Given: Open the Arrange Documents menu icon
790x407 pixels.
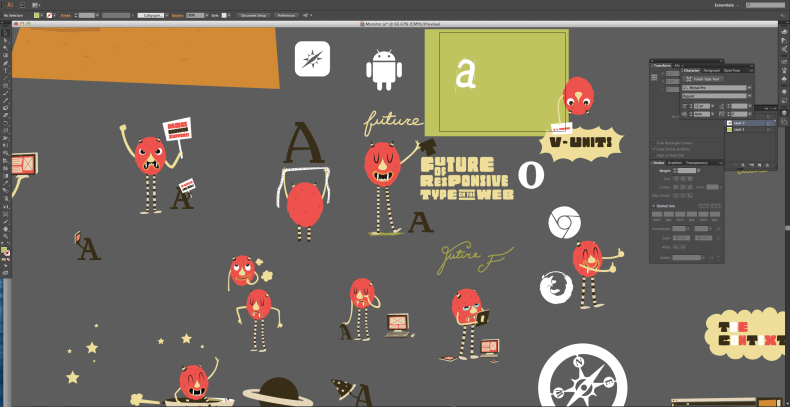Looking at the screenshot, I should click(x=35, y=5).
